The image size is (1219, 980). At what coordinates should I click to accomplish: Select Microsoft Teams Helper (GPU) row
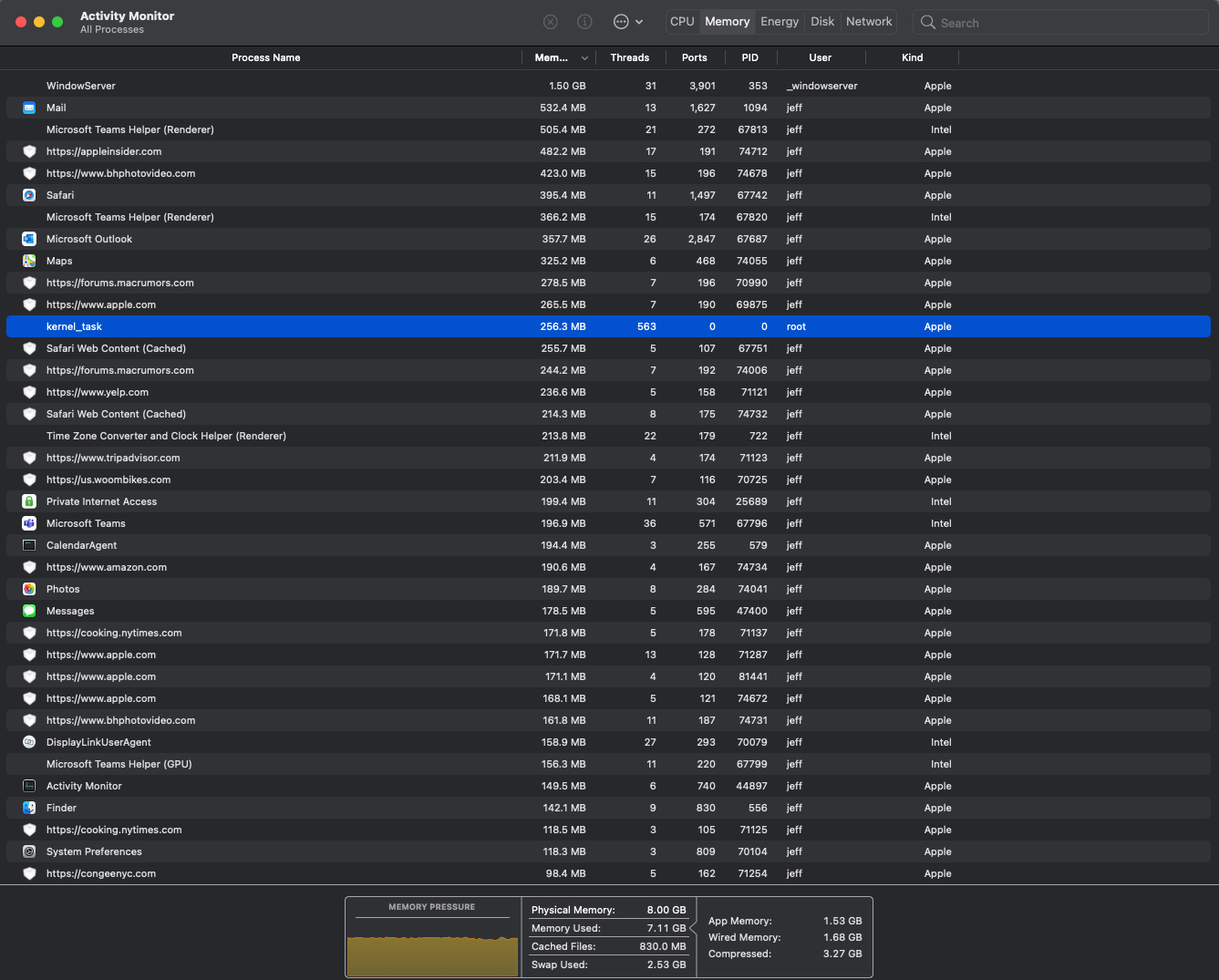(609, 764)
